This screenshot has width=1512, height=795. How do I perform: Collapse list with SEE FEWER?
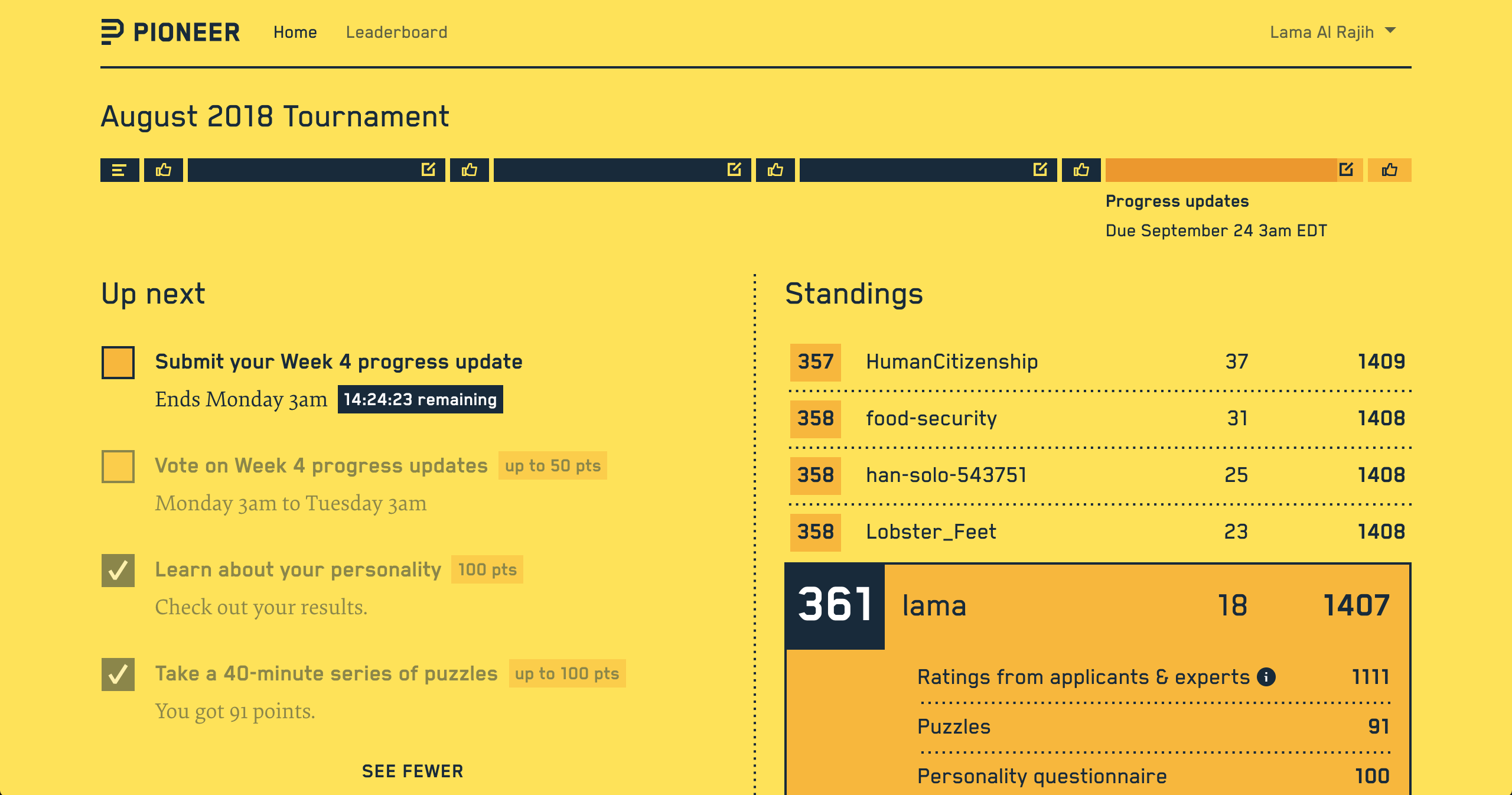point(412,771)
